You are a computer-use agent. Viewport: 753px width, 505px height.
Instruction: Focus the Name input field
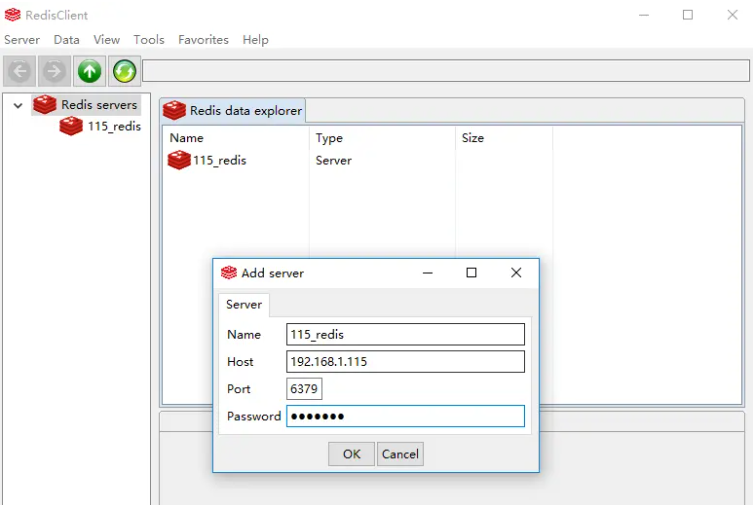coord(405,334)
